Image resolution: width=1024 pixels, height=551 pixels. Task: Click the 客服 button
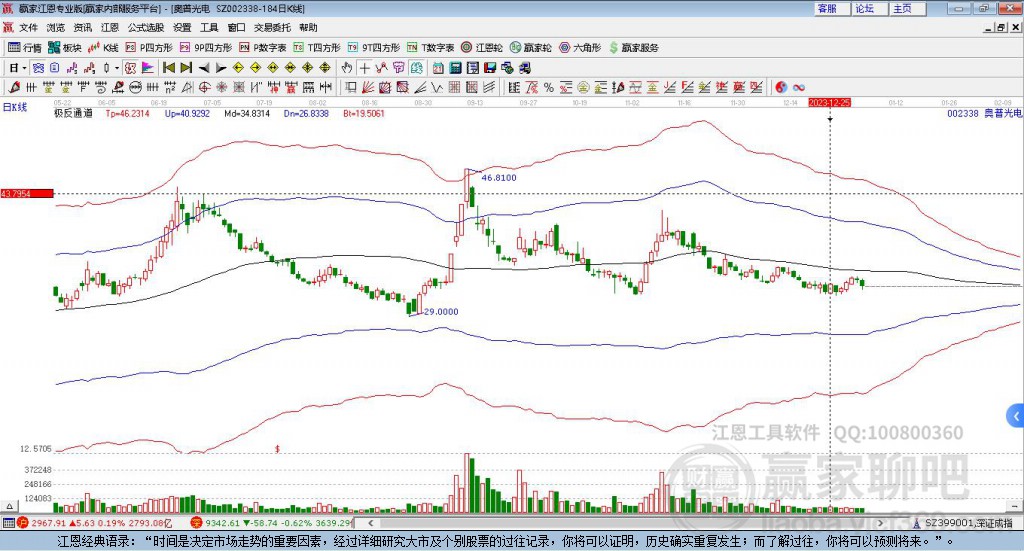[x=827, y=8]
